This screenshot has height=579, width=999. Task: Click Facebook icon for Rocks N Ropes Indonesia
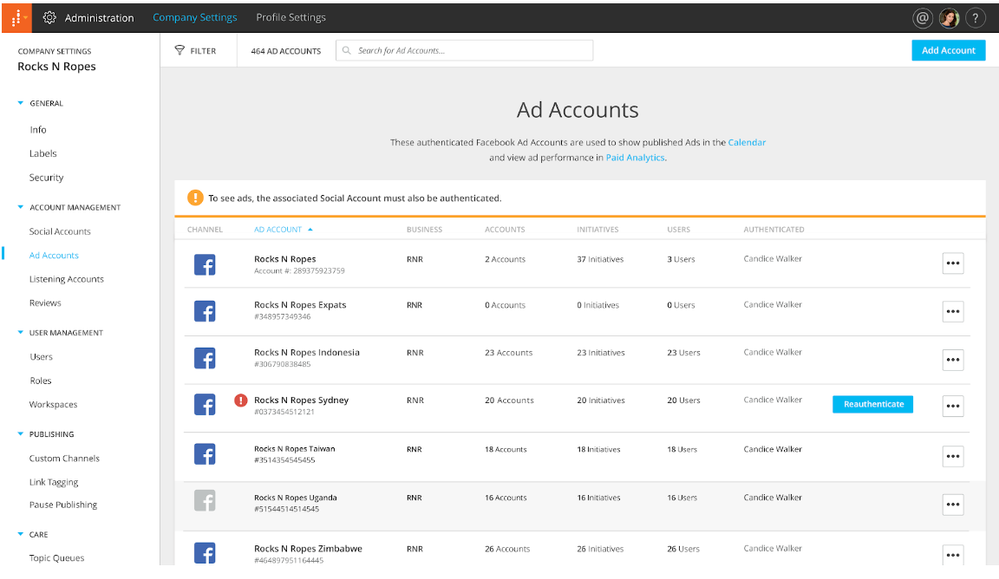pyautogui.click(x=205, y=359)
